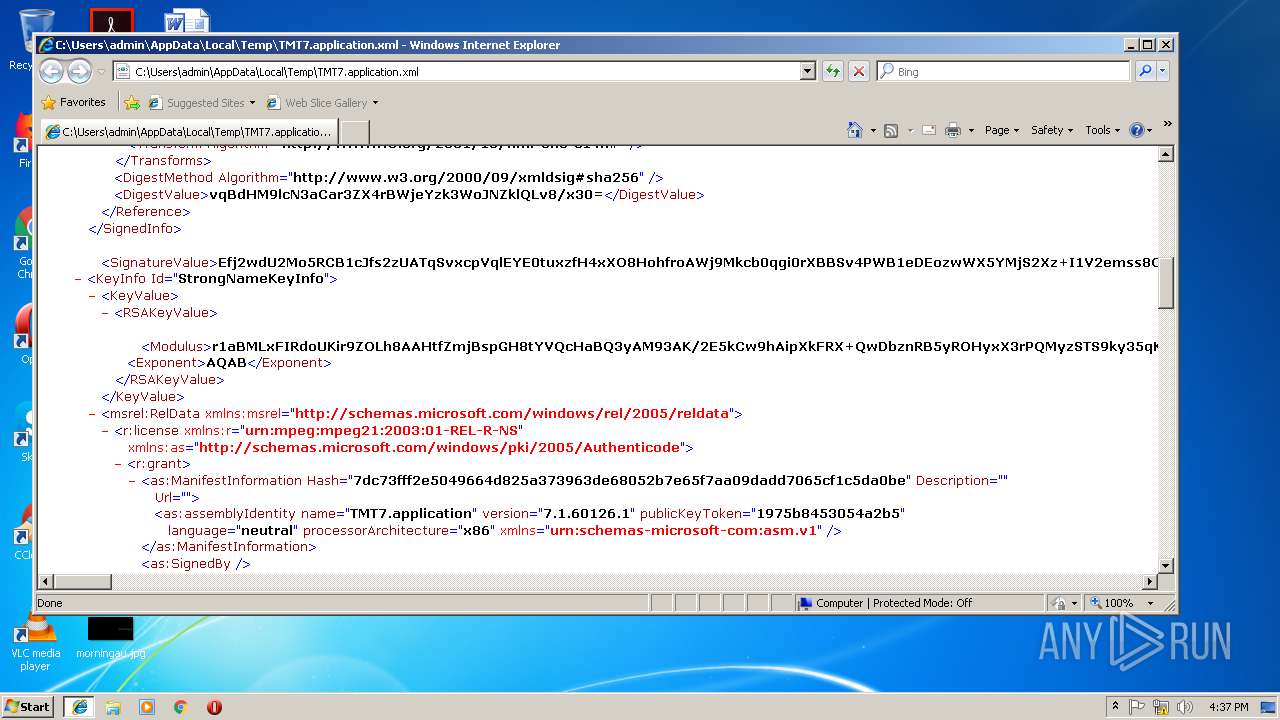Open the Windows Start menu
1280x720 pixels.
point(28,706)
